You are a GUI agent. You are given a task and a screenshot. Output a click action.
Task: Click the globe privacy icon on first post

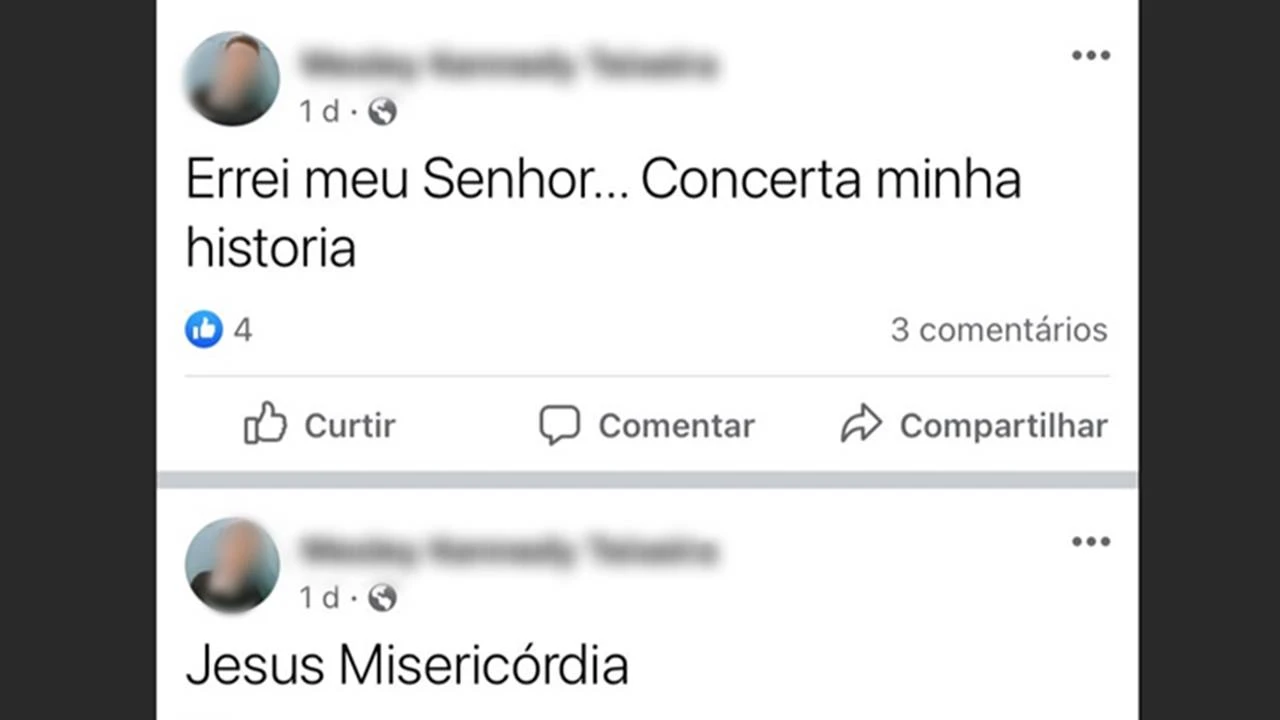[382, 112]
